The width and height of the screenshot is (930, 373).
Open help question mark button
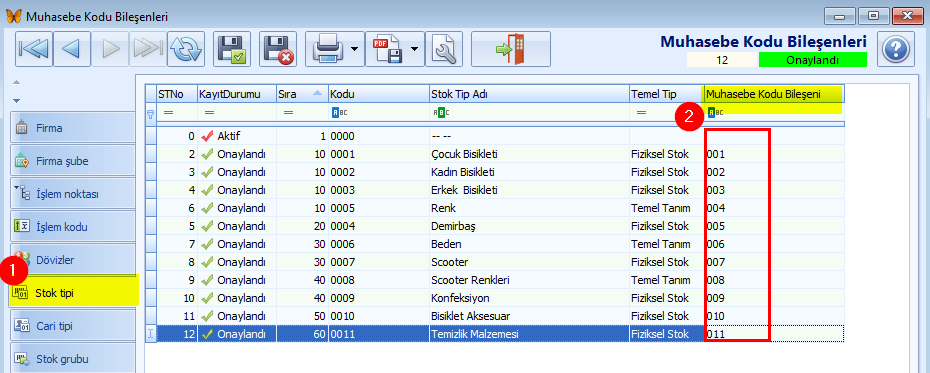pyautogui.click(x=896, y=49)
